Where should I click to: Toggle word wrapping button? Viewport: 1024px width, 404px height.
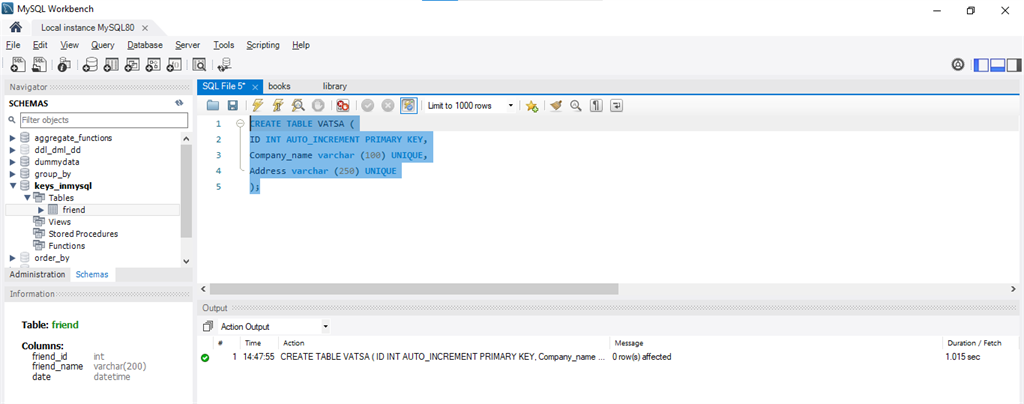click(x=616, y=105)
